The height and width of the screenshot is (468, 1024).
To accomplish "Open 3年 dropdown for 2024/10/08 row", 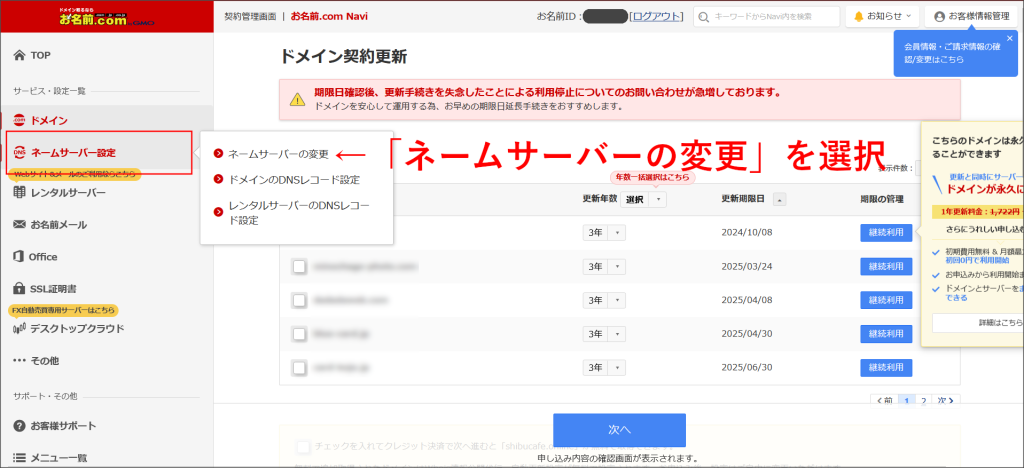I will click(x=604, y=233).
